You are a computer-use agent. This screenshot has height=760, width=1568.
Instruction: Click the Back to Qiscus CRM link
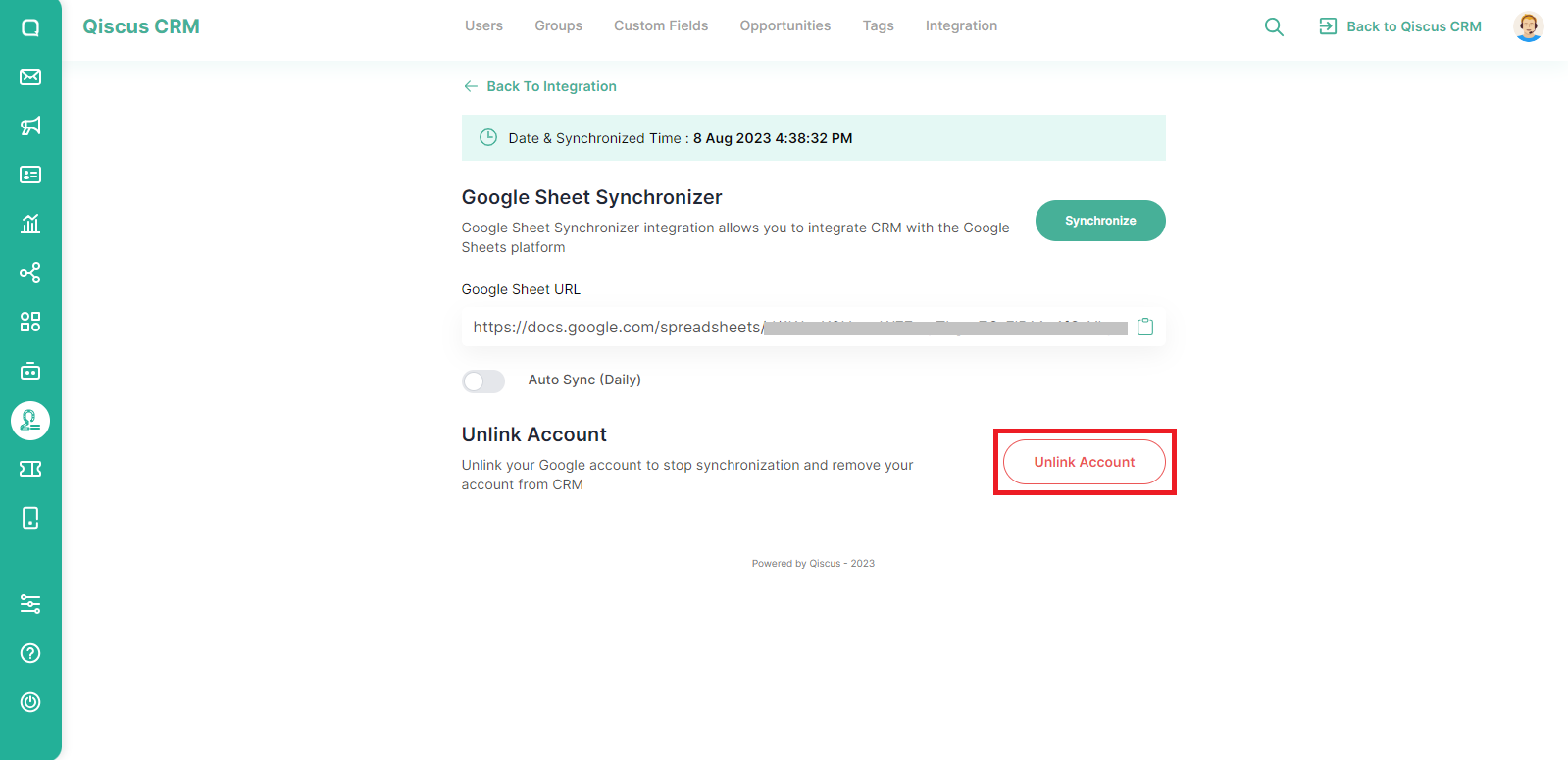coord(1414,26)
